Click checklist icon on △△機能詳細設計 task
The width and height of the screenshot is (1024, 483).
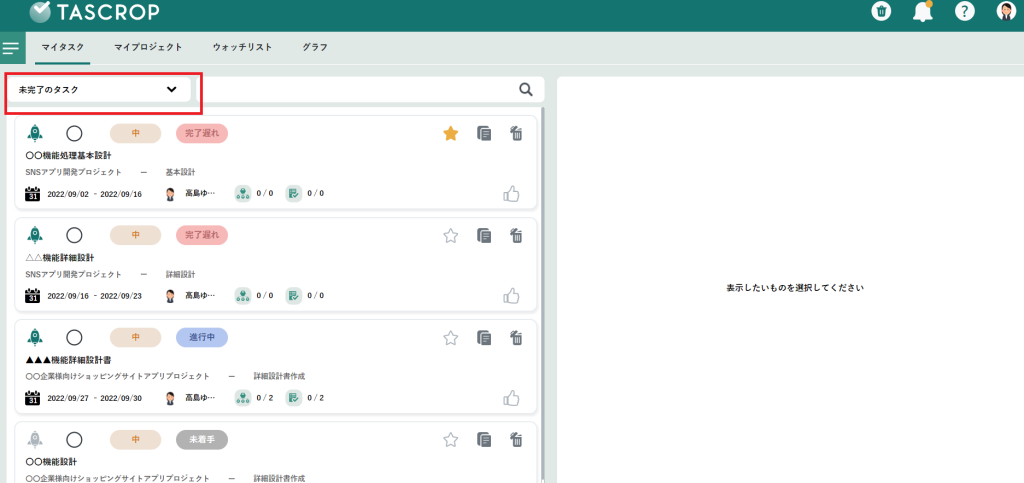(x=294, y=295)
